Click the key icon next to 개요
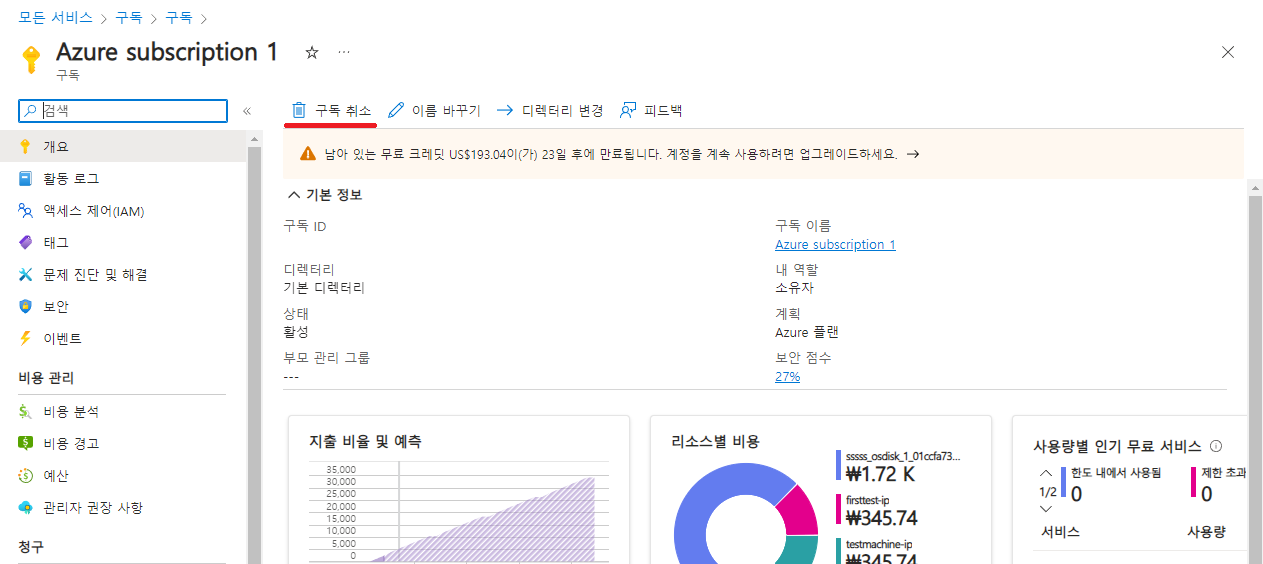Screen dimensions: 1263x564 [26, 147]
